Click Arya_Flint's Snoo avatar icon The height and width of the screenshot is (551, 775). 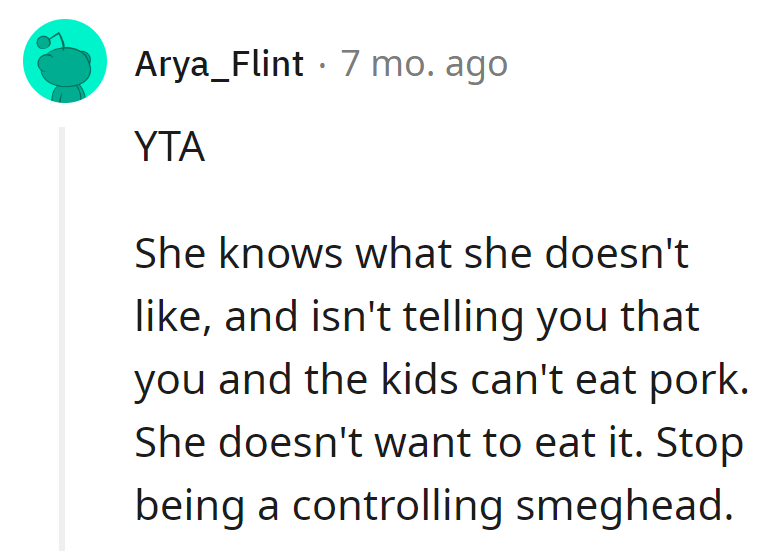click(65, 64)
